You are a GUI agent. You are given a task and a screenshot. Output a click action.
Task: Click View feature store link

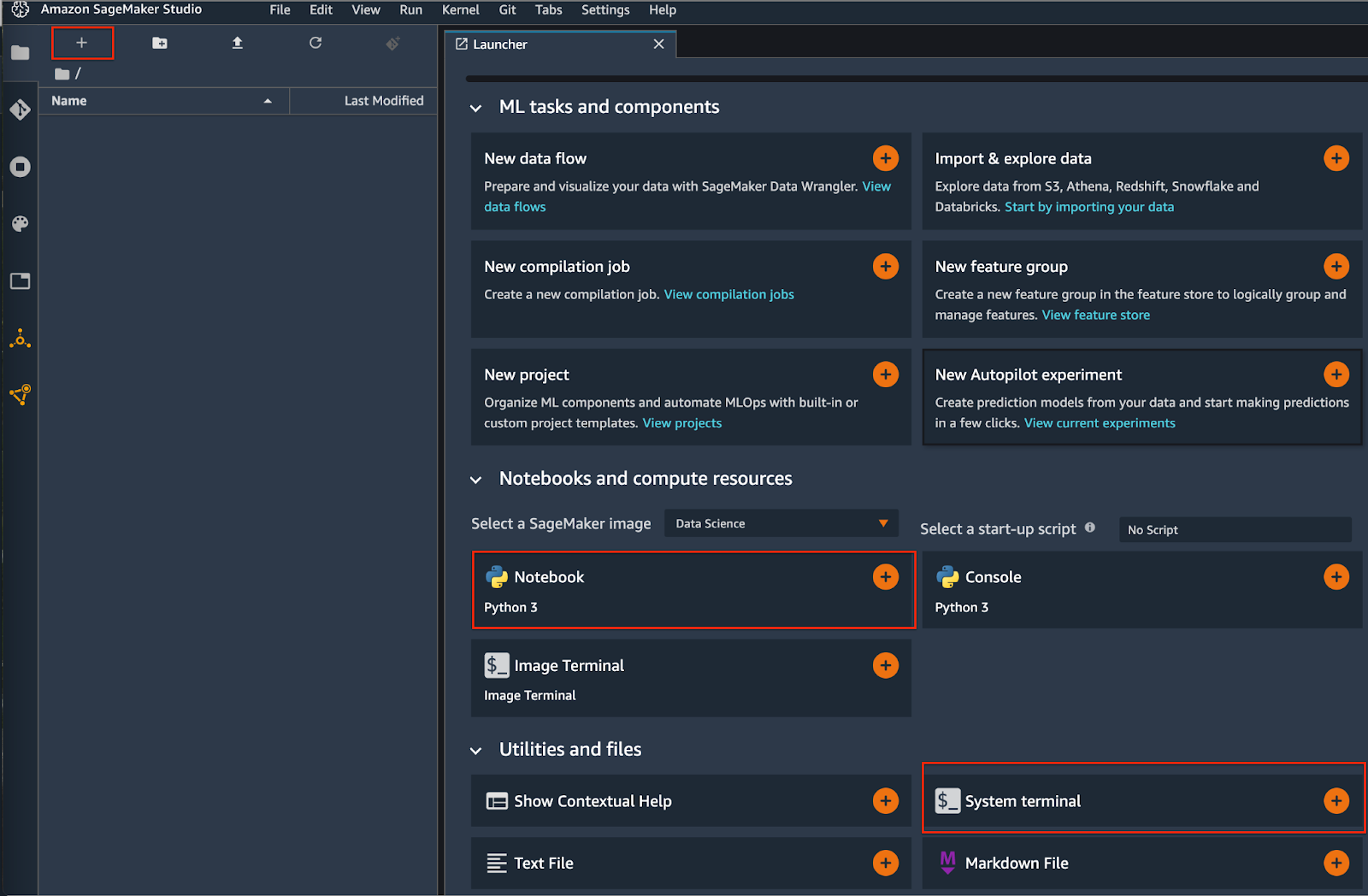(x=1095, y=315)
